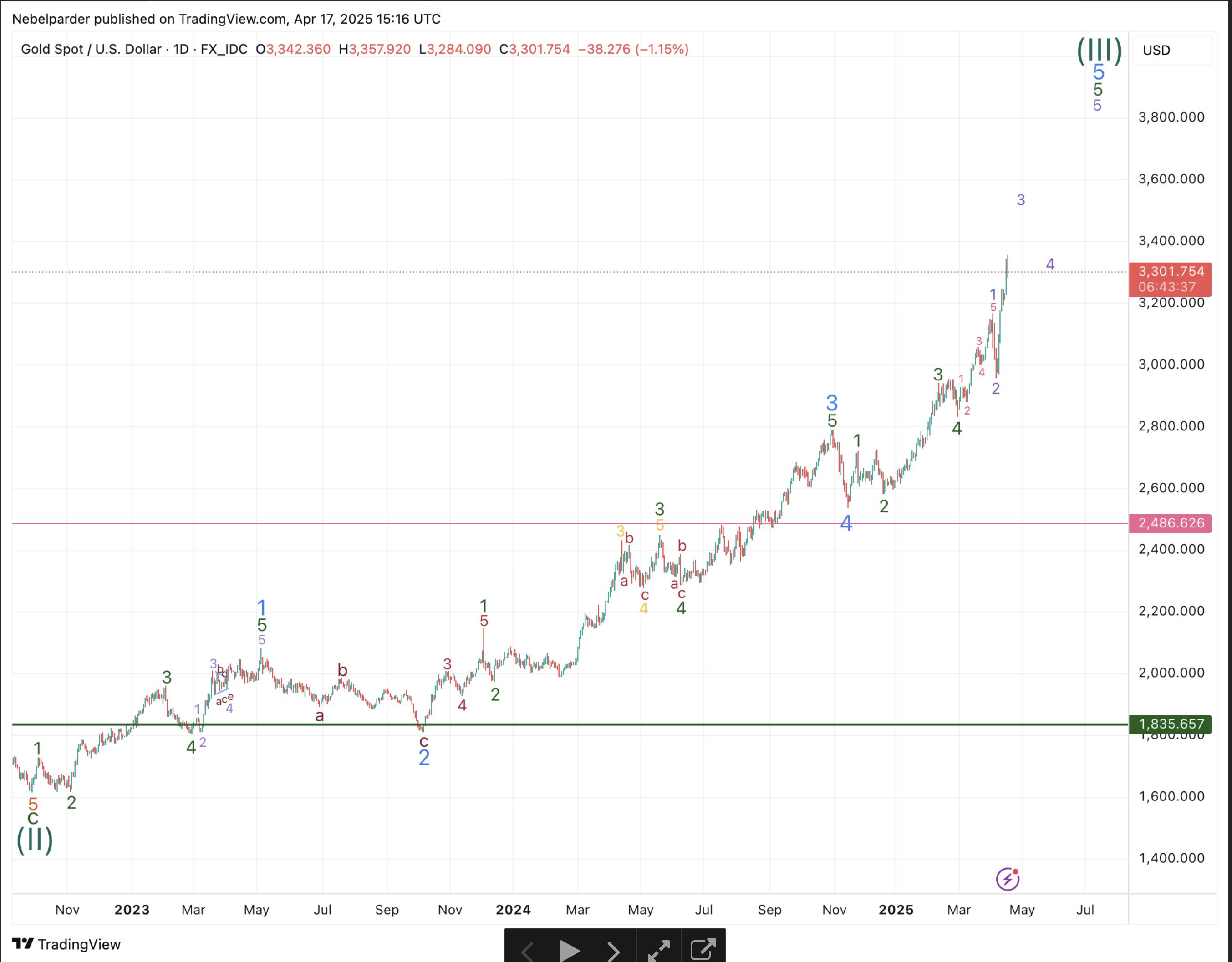
Task: Click the Gold Spot / U.S. Dollar title
Action: [92, 49]
